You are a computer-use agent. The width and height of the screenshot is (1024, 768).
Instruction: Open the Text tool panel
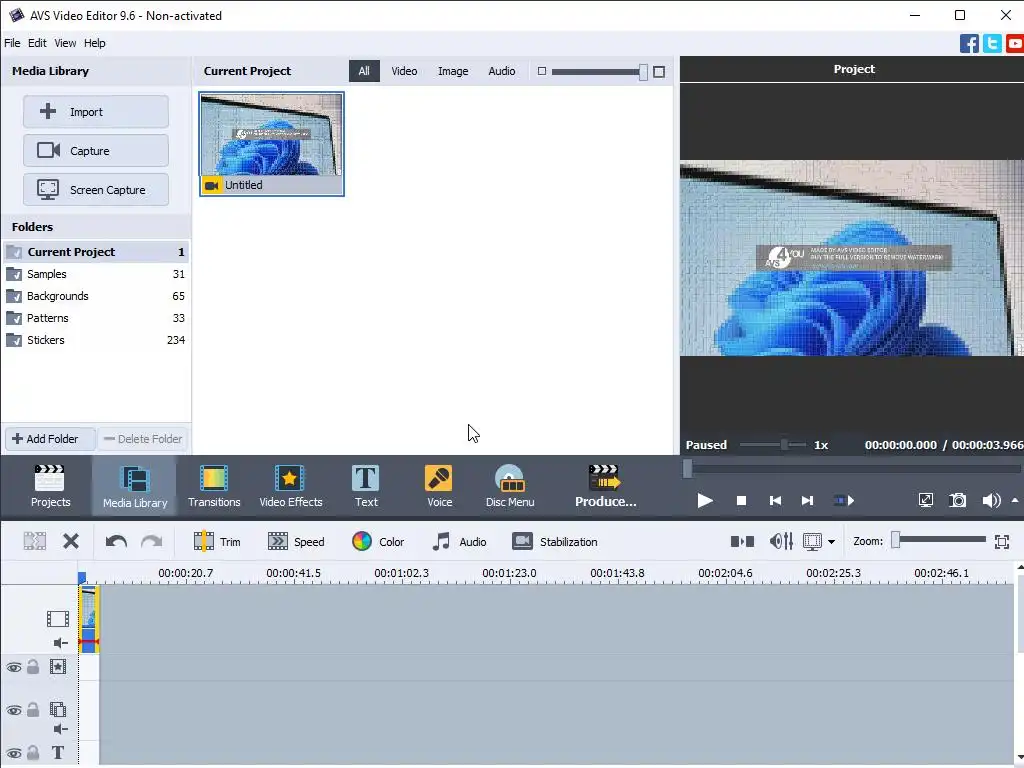pos(366,486)
